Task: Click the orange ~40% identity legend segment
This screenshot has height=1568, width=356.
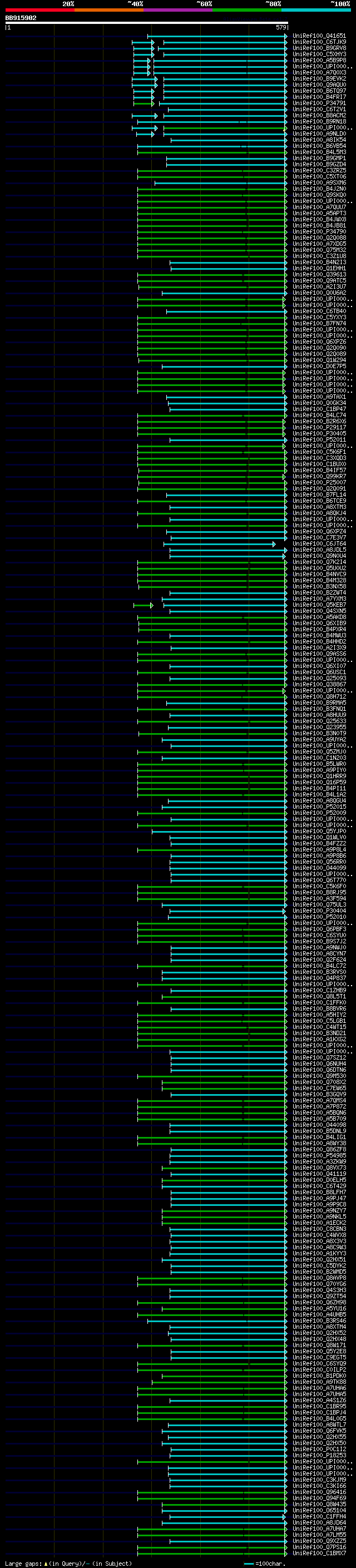Action: point(109,10)
